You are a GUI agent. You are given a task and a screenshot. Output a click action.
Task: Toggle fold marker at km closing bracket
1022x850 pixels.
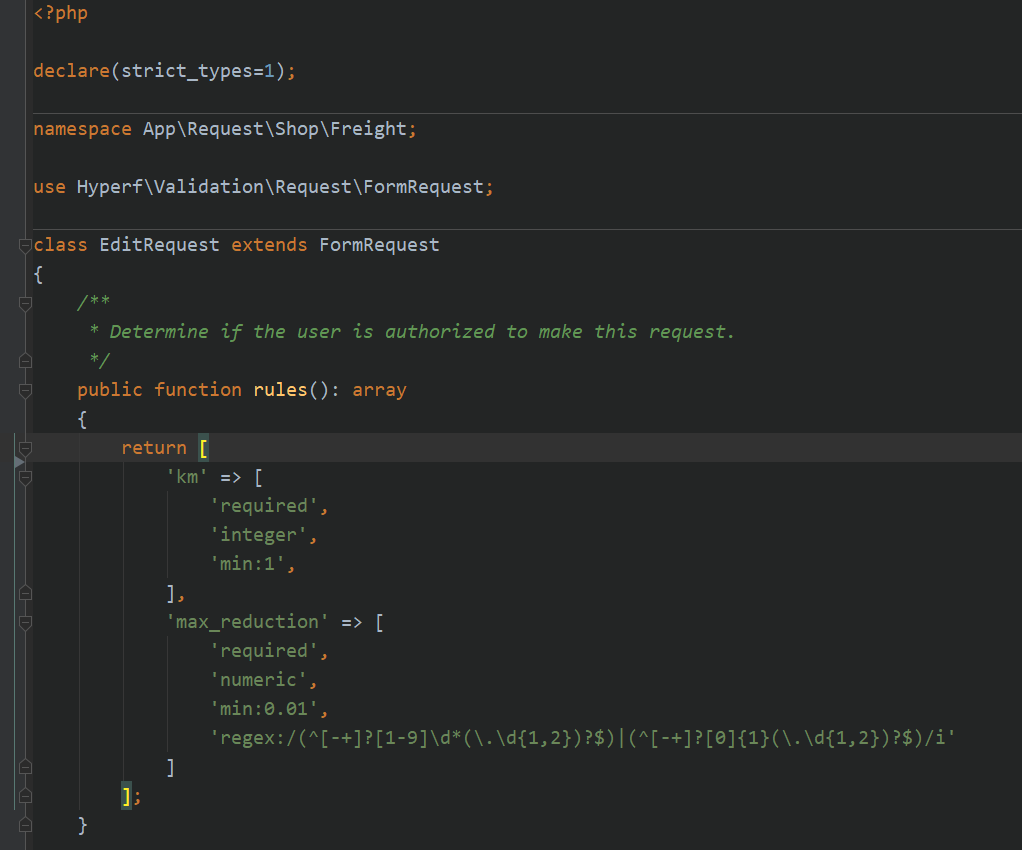click(x=25, y=593)
